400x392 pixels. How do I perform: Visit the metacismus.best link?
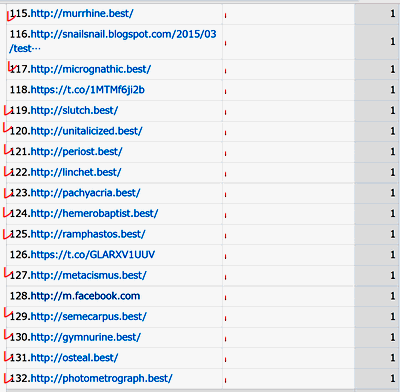point(88,275)
